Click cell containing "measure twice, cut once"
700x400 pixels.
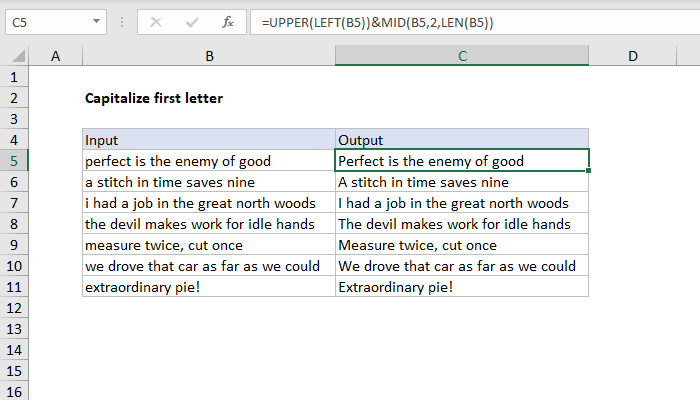[208, 245]
